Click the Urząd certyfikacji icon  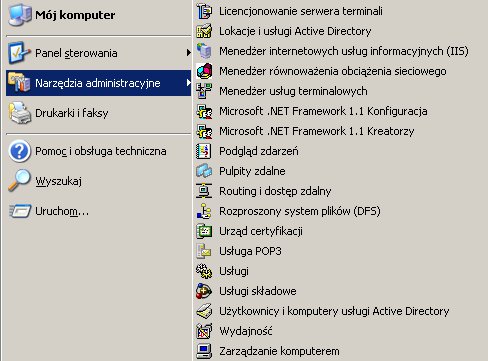click(x=204, y=231)
